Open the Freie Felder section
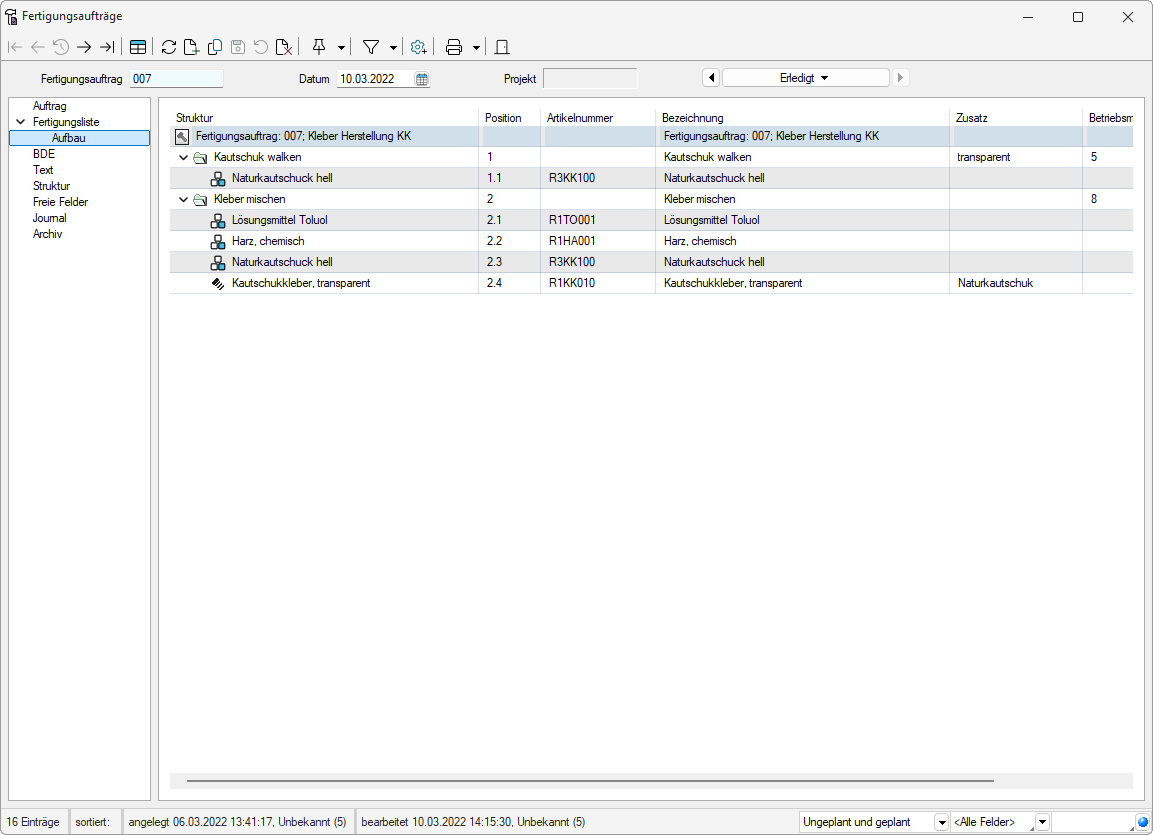 point(60,202)
